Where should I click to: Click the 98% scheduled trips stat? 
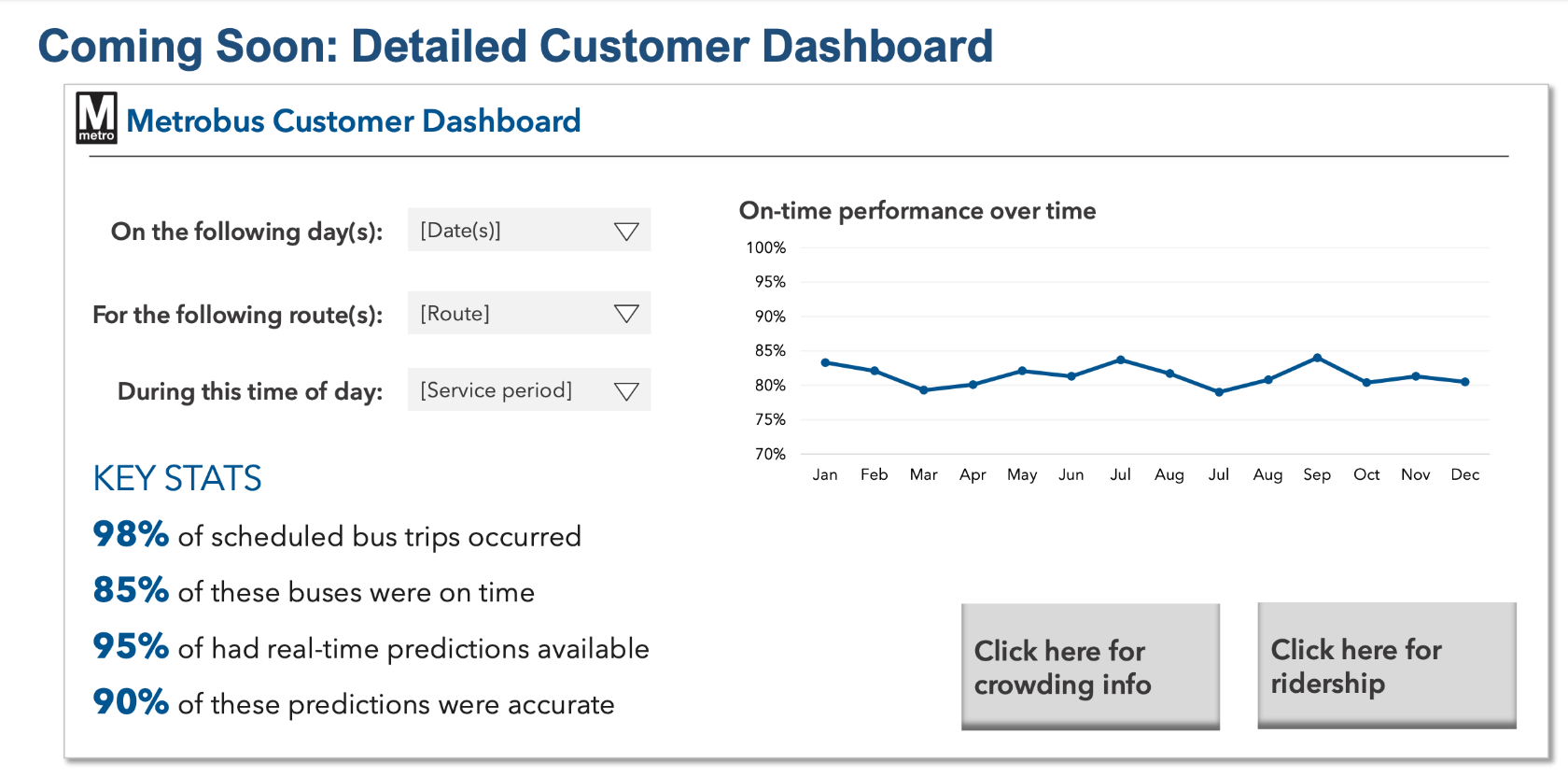(336, 536)
